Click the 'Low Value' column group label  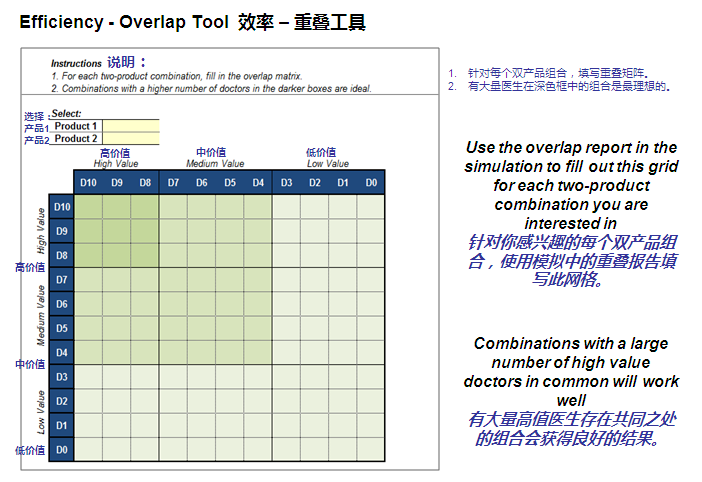pyautogui.click(x=328, y=163)
